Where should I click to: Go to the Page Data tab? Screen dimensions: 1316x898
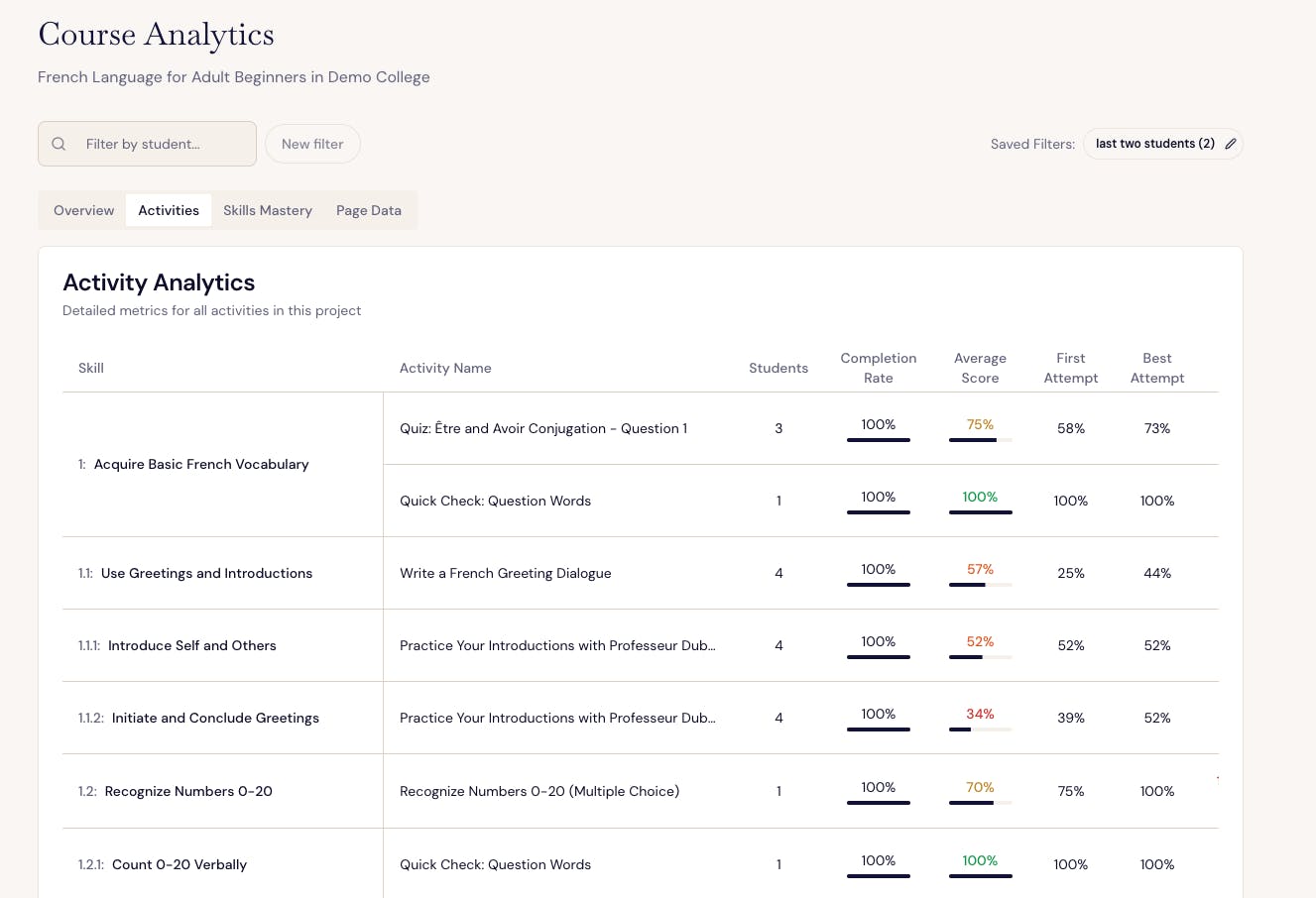click(x=369, y=210)
